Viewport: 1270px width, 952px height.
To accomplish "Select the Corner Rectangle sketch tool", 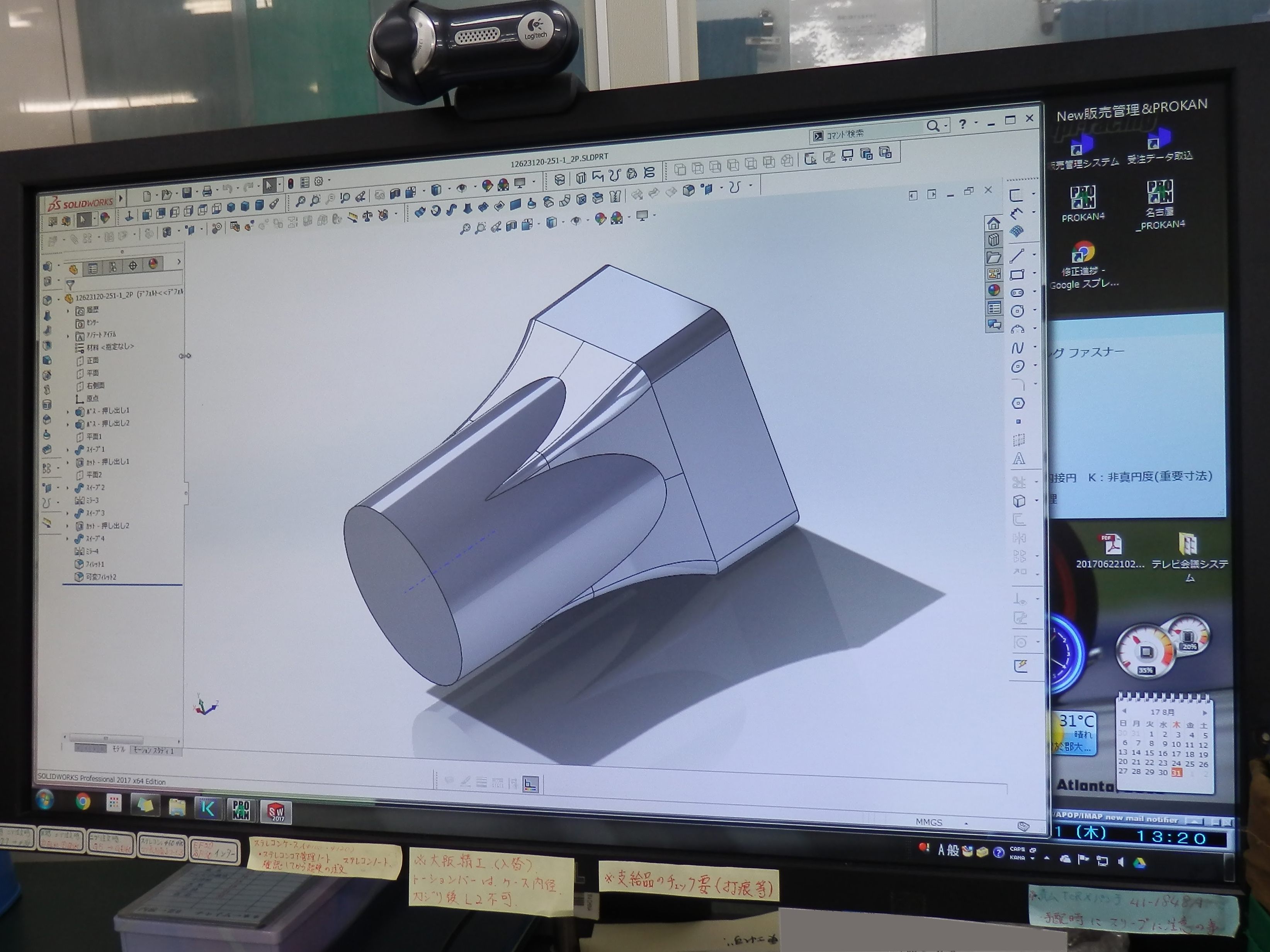I will [x=1017, y=274].
